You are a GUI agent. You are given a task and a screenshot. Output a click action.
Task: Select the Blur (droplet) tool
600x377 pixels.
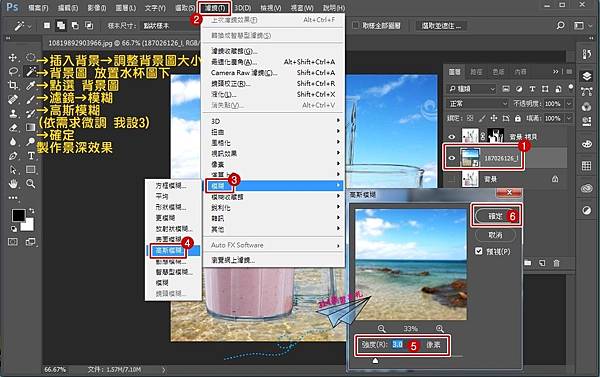[13, 142]
